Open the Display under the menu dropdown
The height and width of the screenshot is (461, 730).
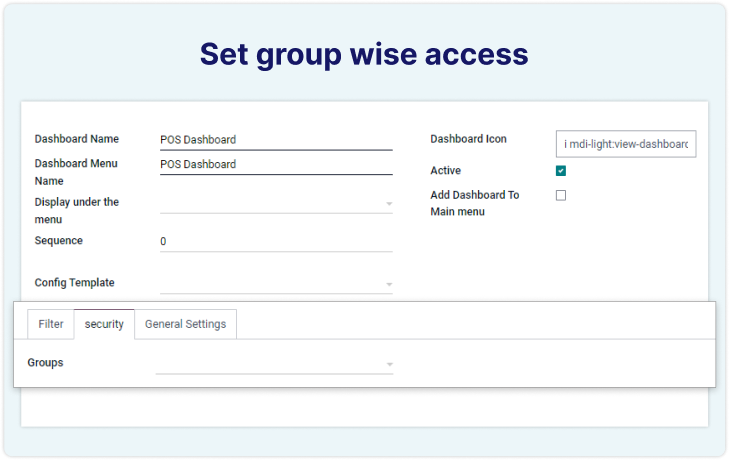(275, 203)
